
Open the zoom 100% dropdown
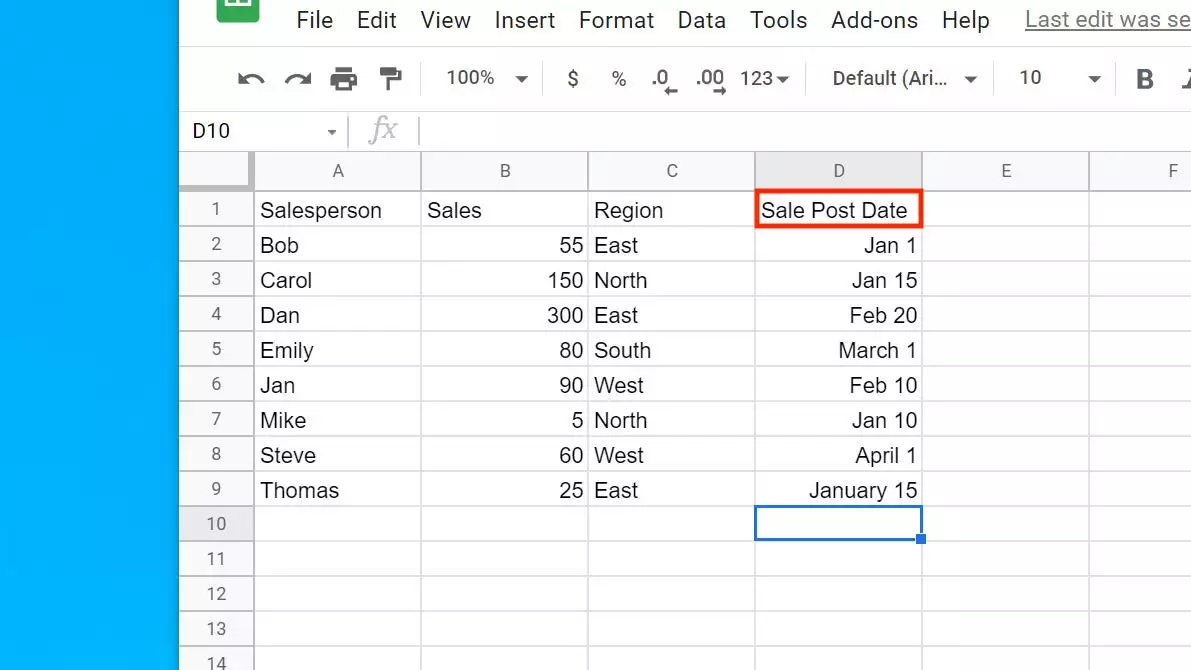pos(487,79)
